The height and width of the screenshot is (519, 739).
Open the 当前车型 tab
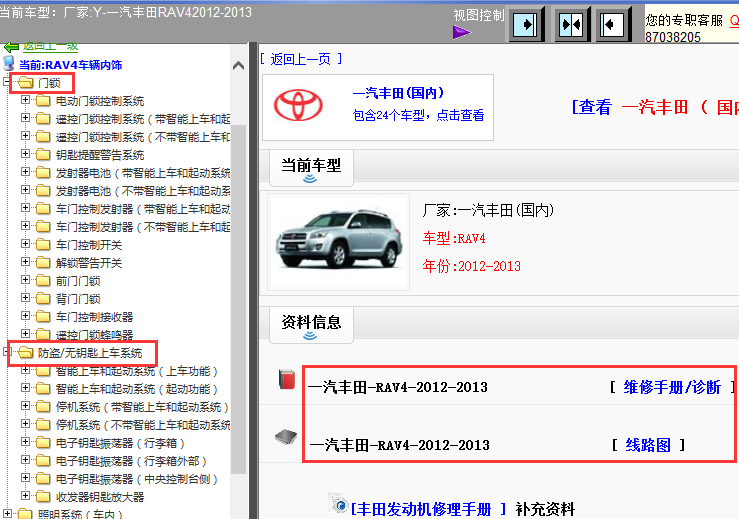(311, 168)
